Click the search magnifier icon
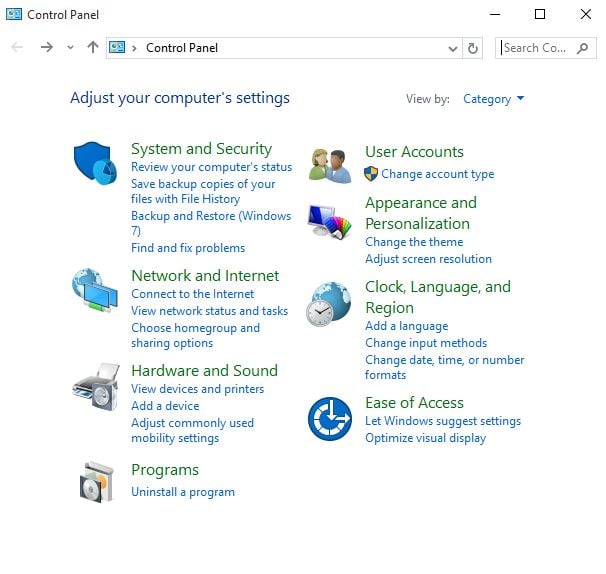 583,48
